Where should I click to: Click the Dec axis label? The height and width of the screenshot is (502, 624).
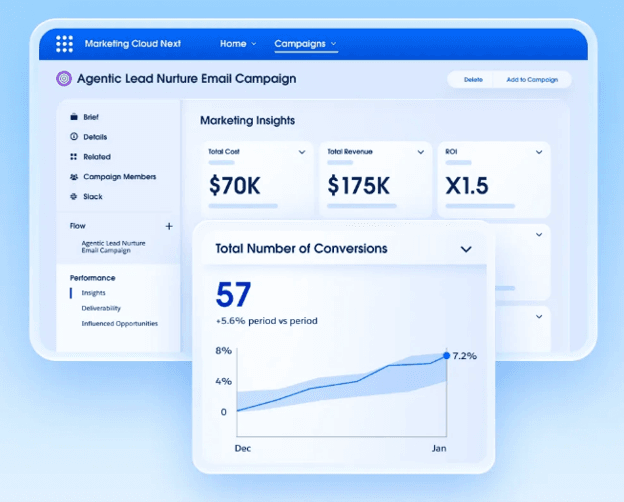click(x=243, y=448)
